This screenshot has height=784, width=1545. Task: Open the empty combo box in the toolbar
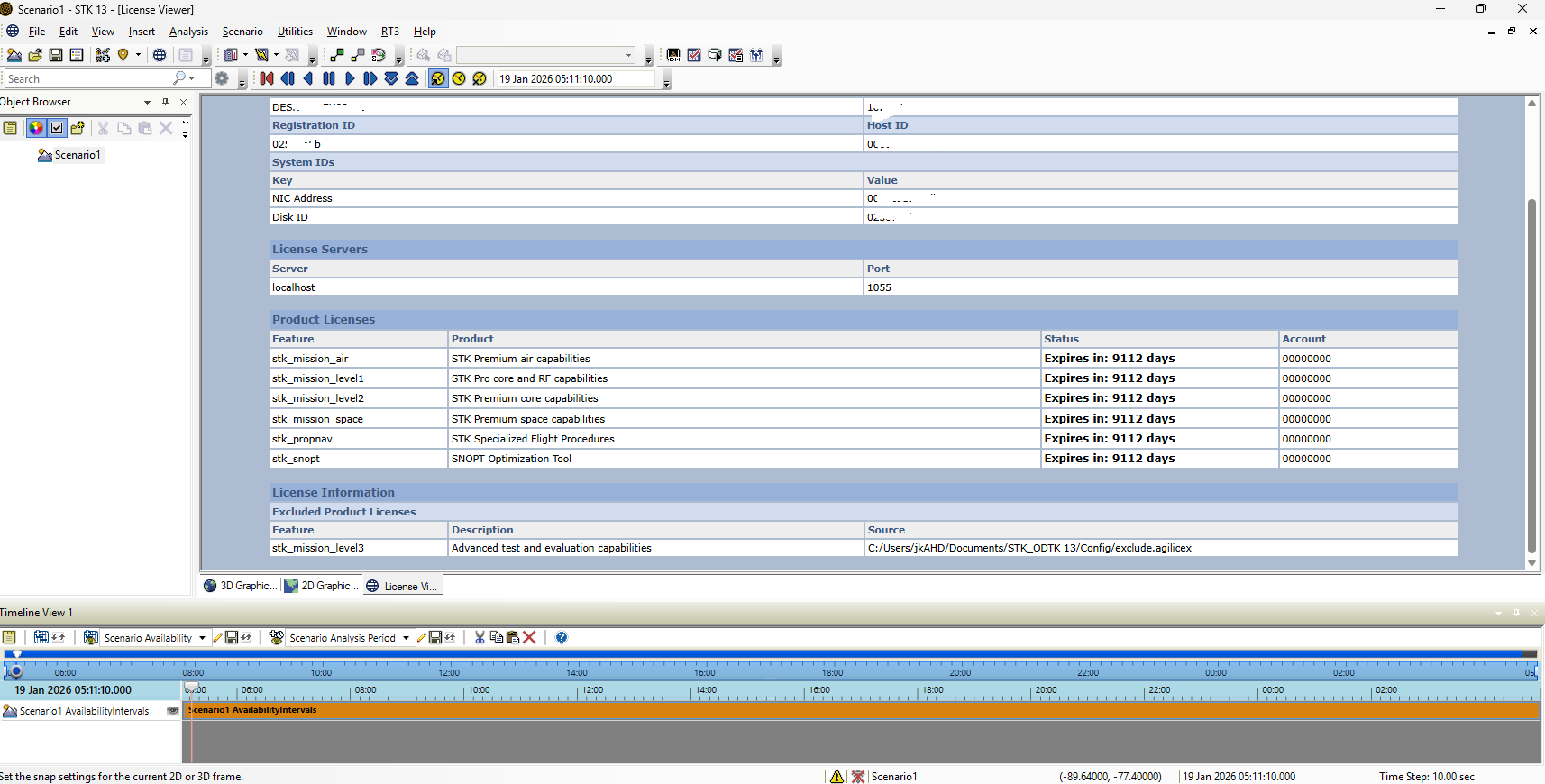545,55
